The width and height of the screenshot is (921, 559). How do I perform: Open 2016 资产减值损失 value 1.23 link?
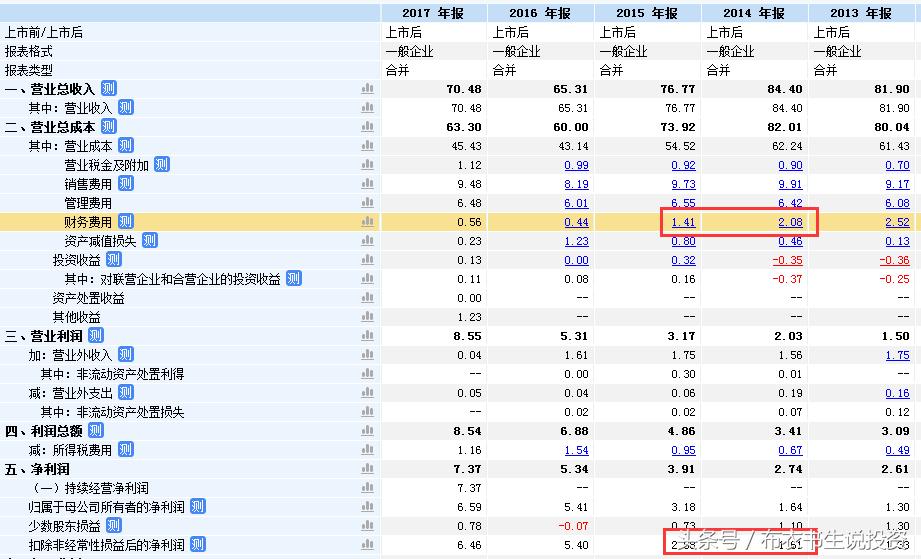pos(576,241)
